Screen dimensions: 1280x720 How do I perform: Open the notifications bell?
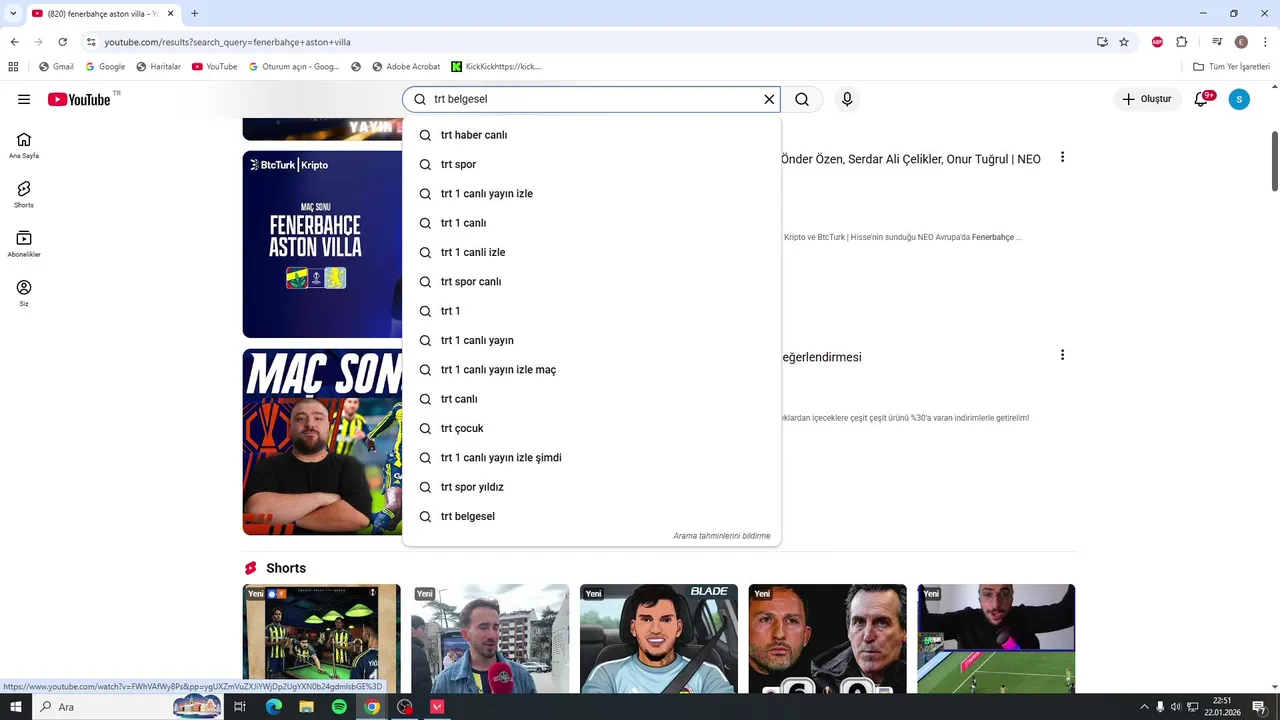1201,99
